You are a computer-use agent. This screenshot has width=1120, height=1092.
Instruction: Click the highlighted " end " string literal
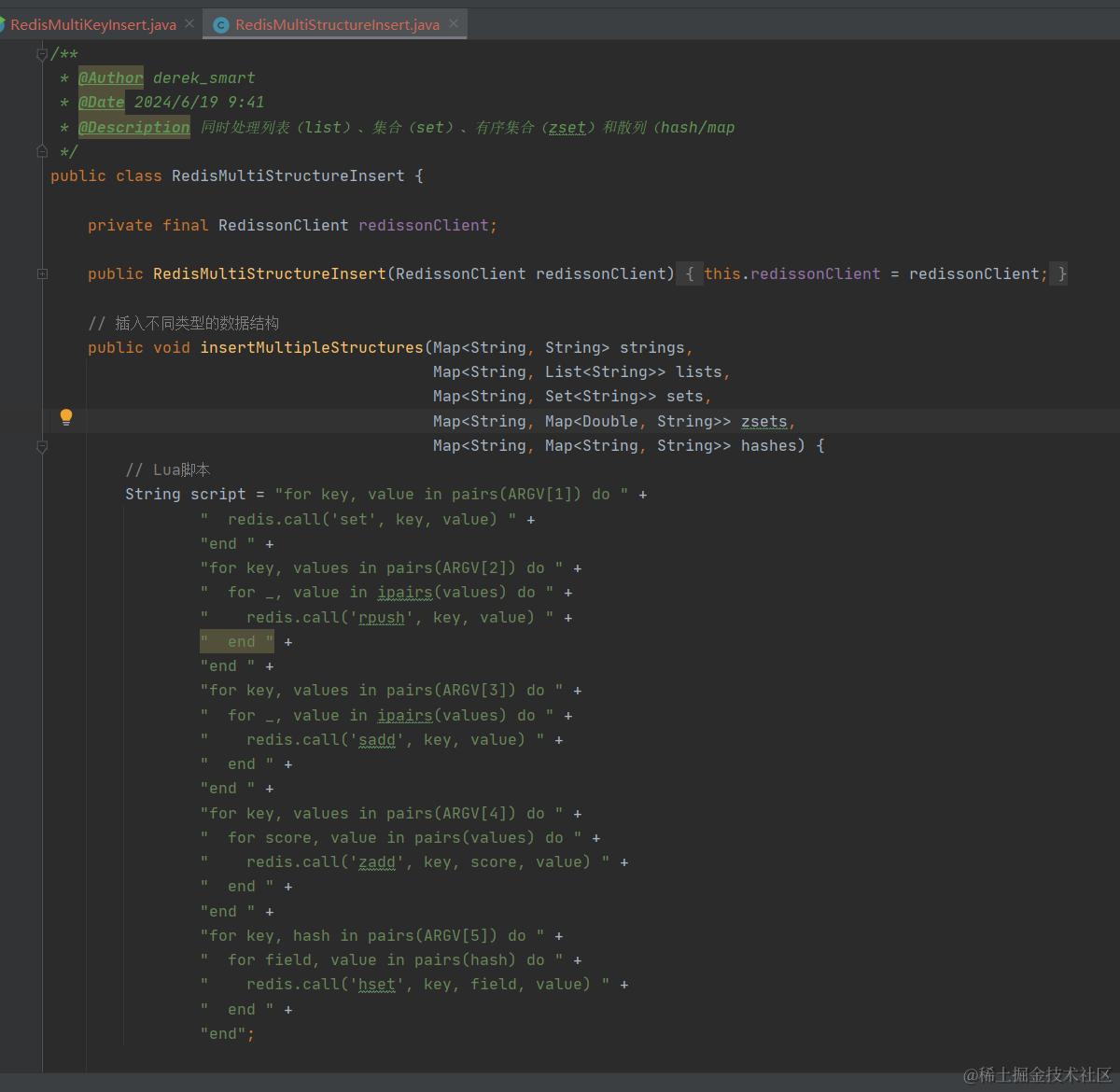237,641
